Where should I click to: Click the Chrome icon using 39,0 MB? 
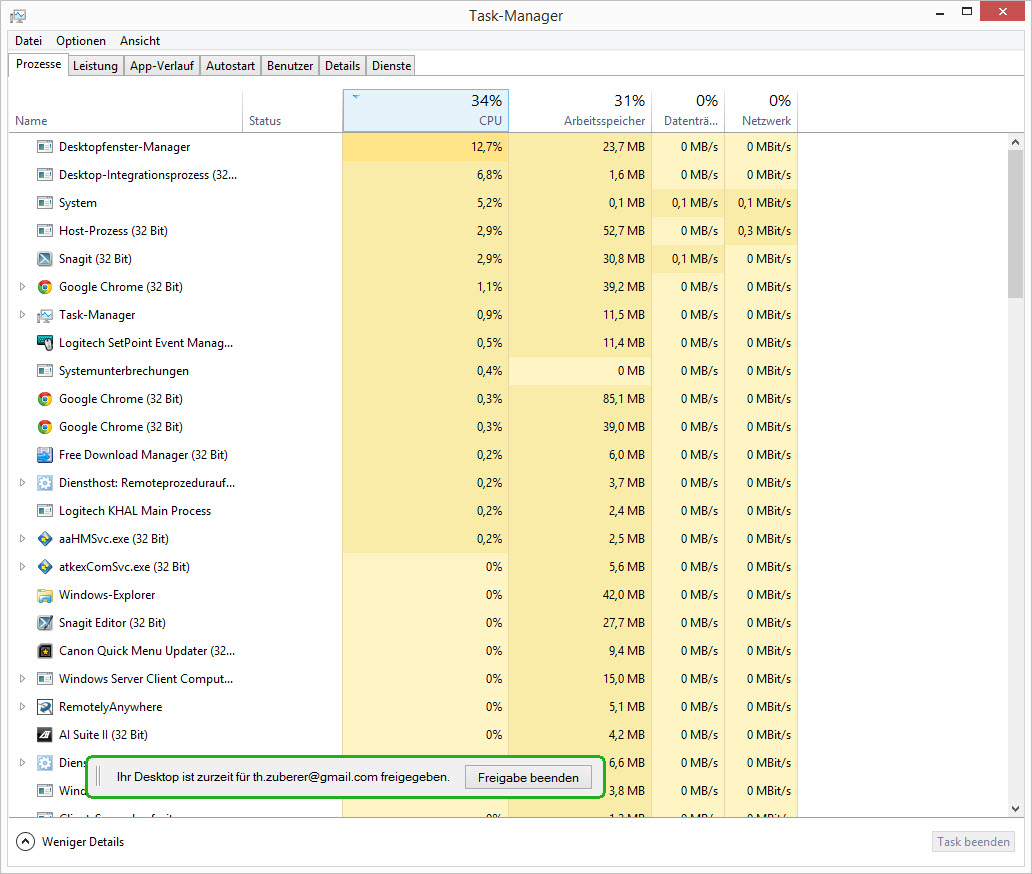click(45, 427)
